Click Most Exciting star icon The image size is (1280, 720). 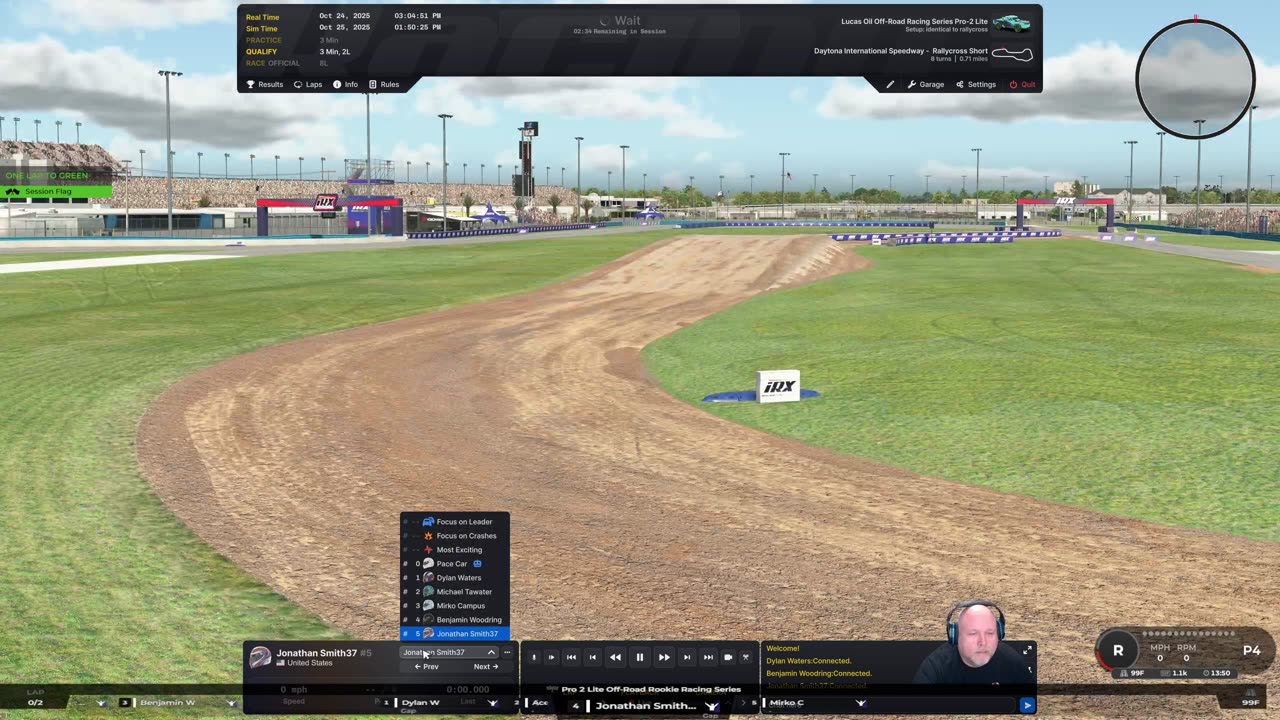(x=428, y=549)
